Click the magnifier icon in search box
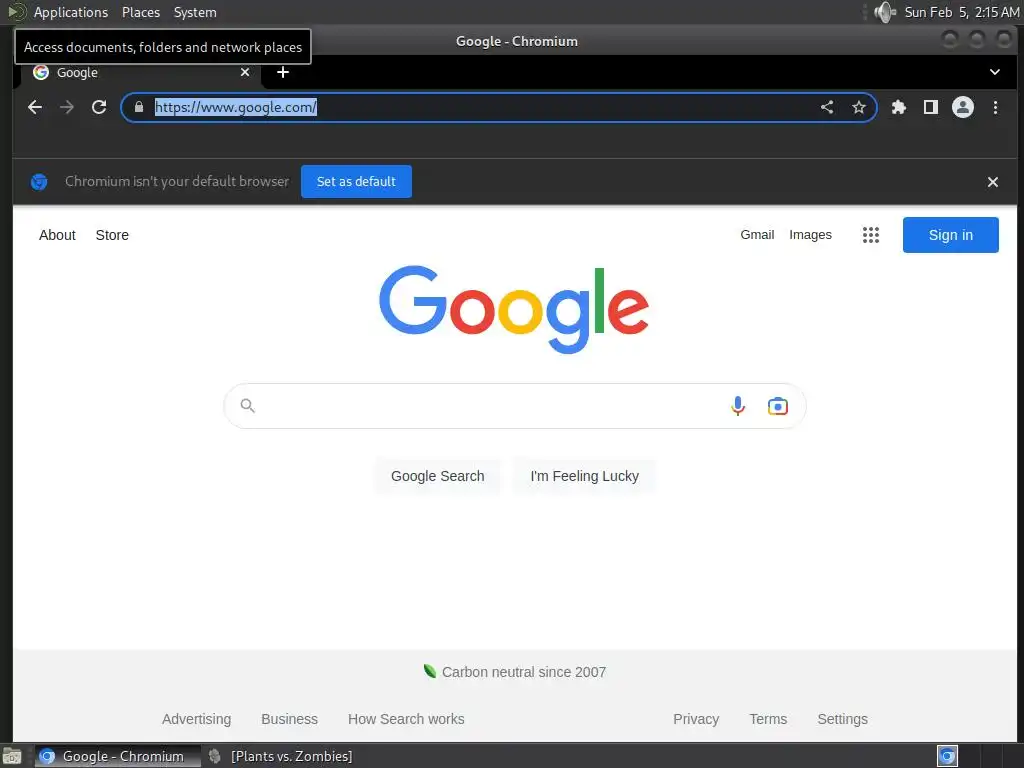The width and height of the screenshot is (1024, 768). pyautogui.click(x=247, y=406)
